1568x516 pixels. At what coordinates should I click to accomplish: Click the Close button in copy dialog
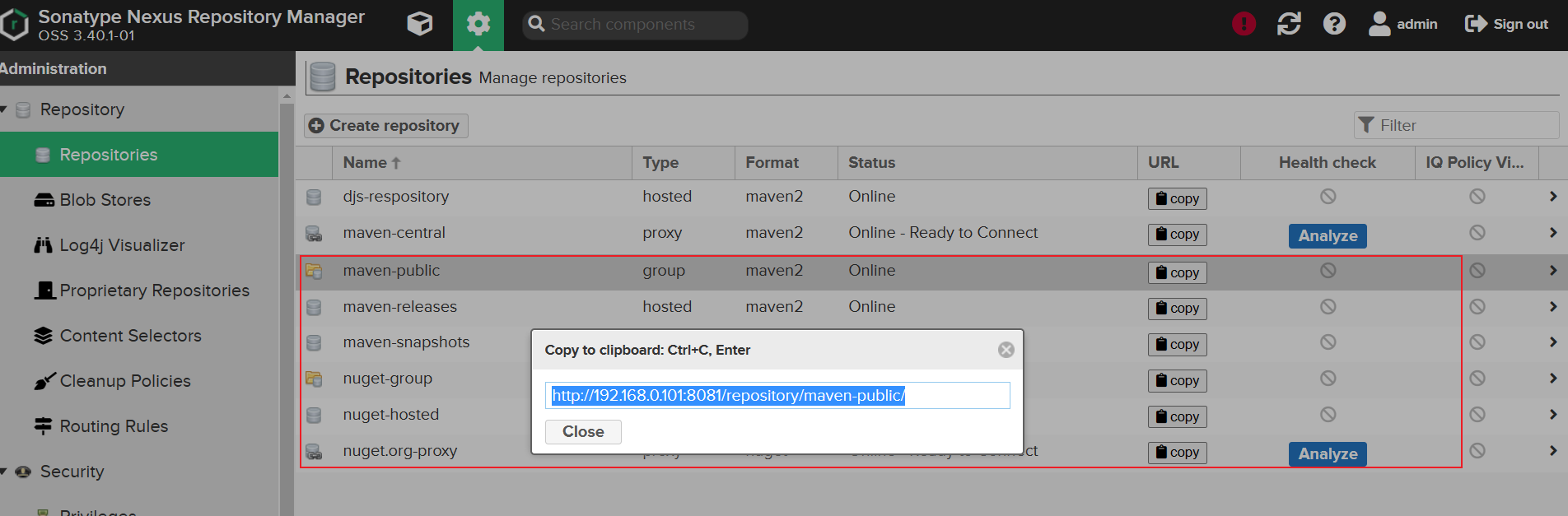(x=583, y=432)
